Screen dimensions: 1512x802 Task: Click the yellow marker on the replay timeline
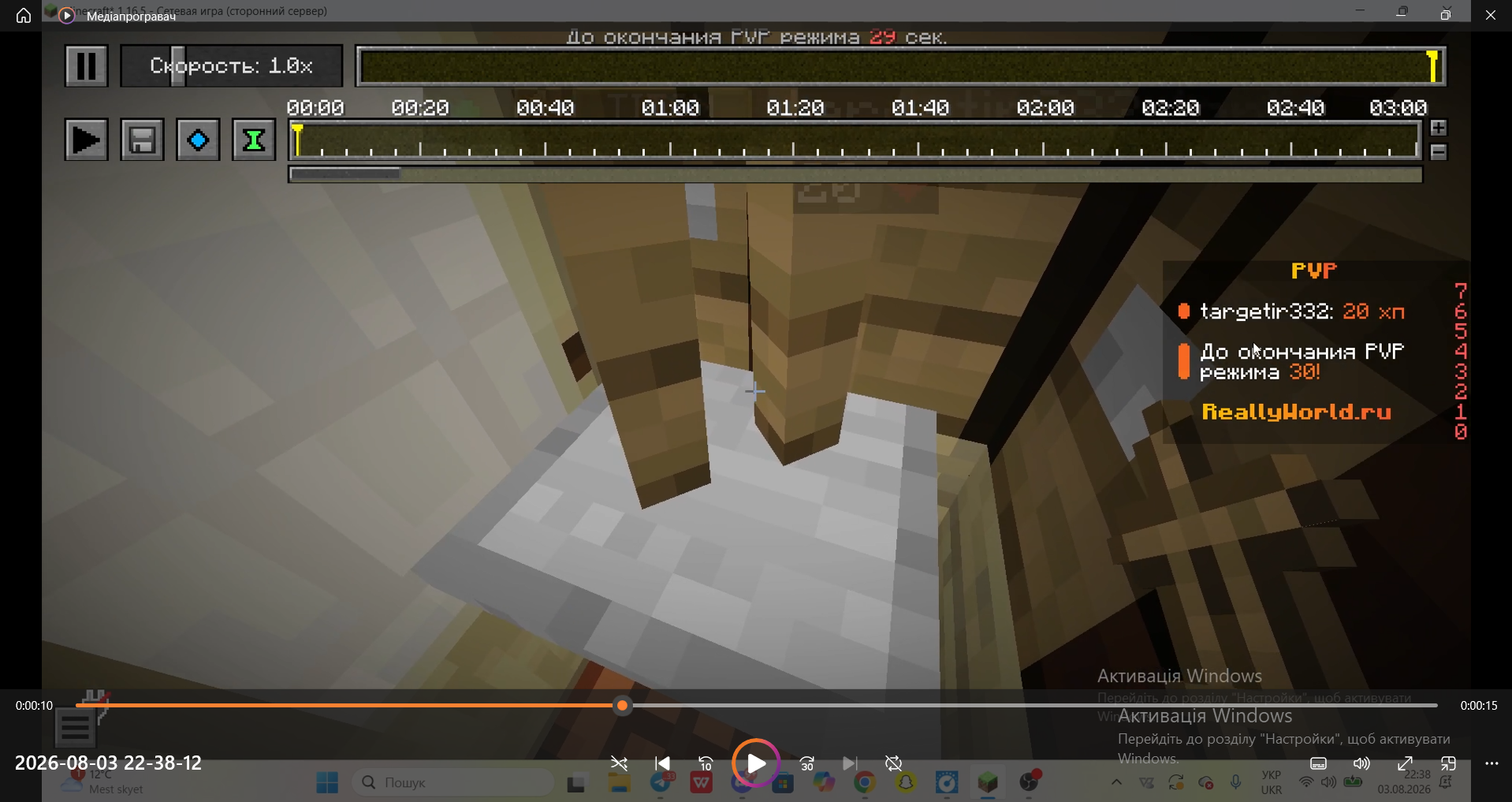click(1433, 66)
